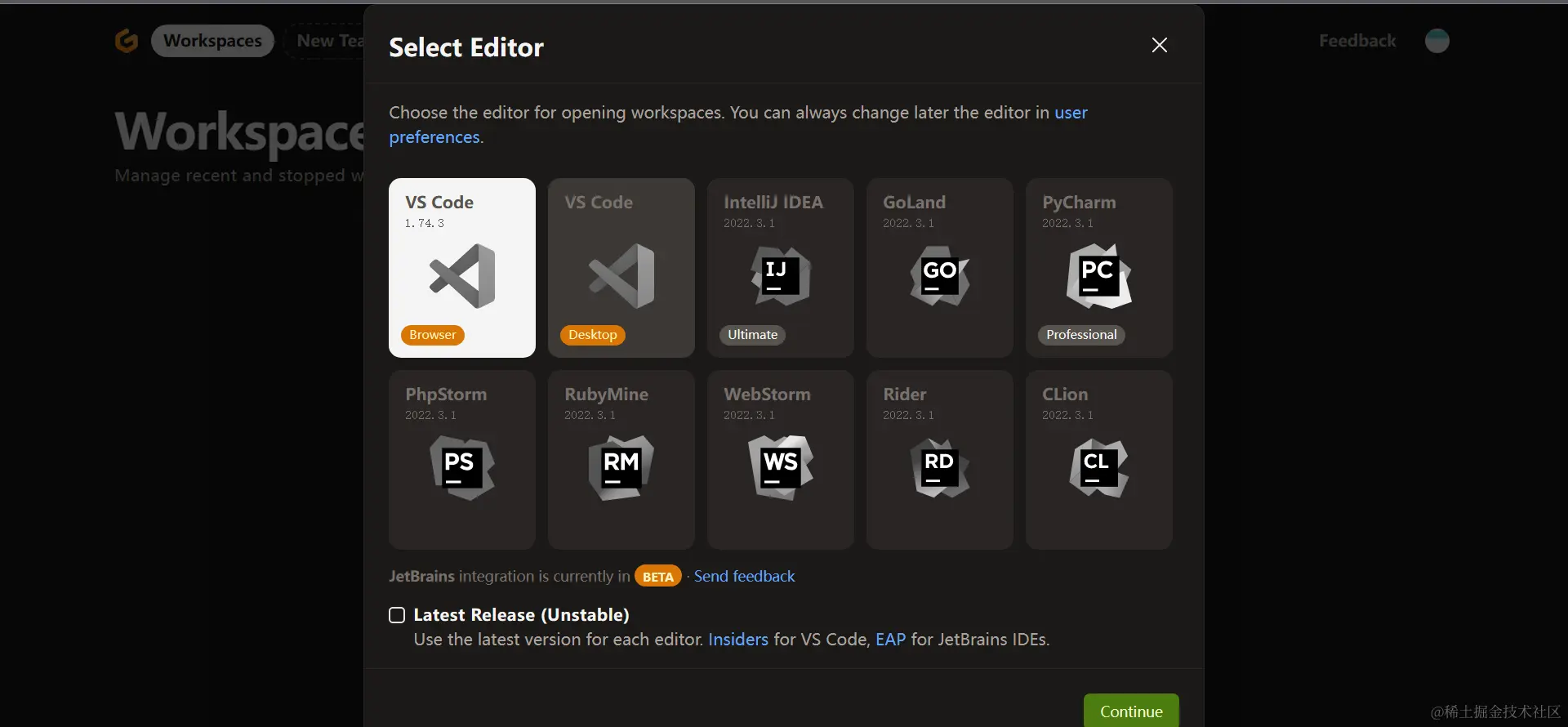Click the Browser badge on VS Code
This screenshot has height=727, width=1568.
(433, 335)
